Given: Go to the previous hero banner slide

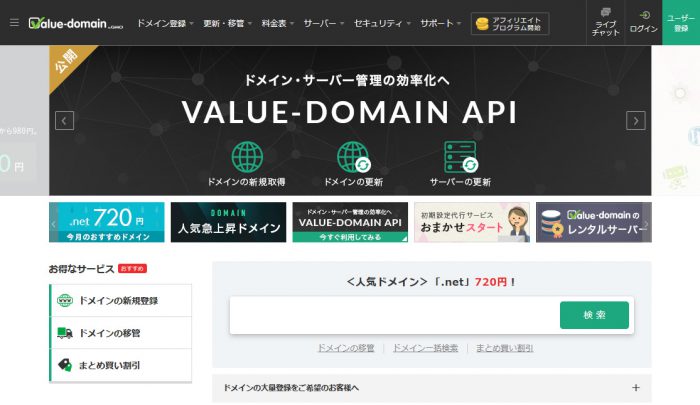Looking at the screenshot, I should coord(64,121).
